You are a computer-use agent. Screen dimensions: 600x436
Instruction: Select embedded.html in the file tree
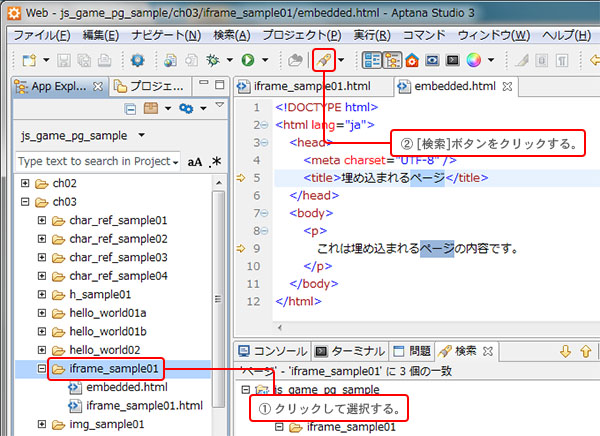[127, 387]
